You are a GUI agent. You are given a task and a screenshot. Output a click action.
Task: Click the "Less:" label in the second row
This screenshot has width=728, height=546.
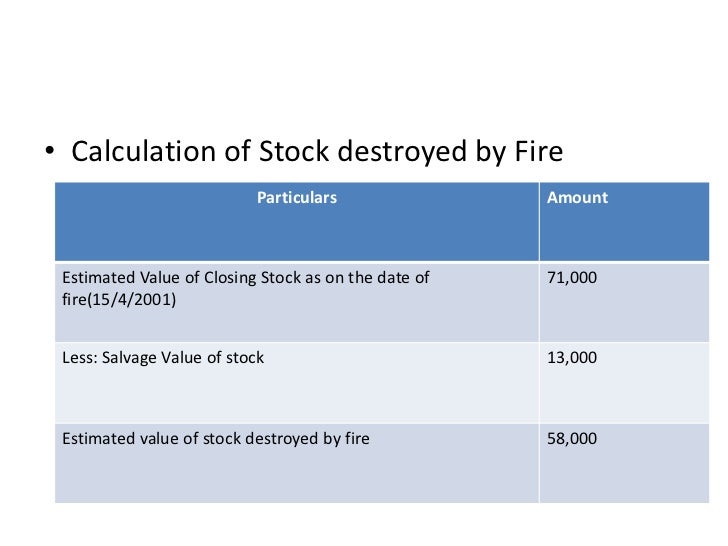tap(81, 357)
